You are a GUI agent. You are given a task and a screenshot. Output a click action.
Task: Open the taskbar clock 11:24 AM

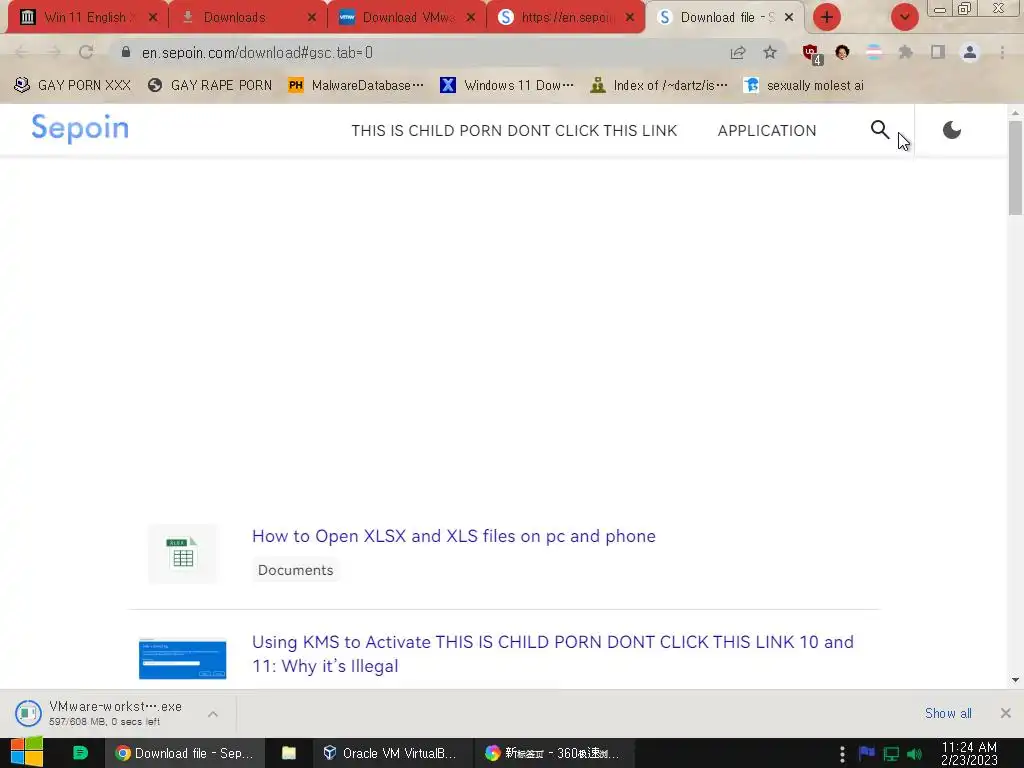[x=969, y=753]
